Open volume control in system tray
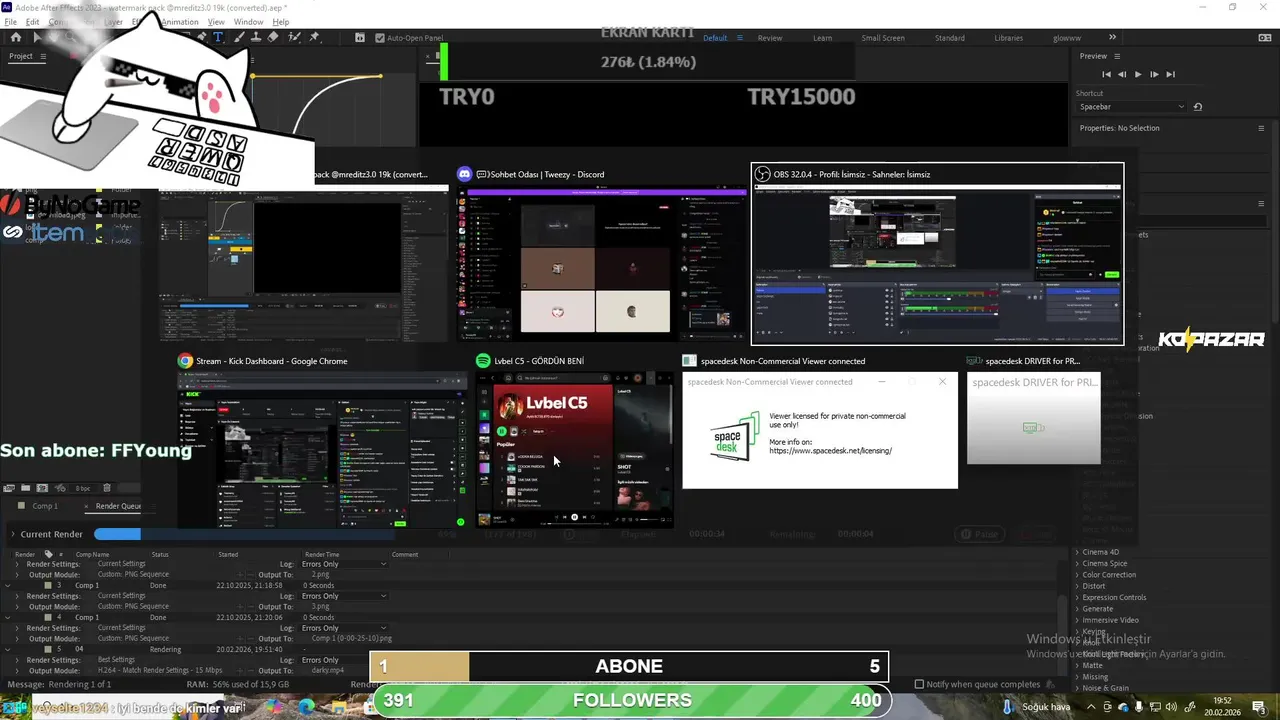The height and width of the screenshot is (720, 1280). [x=1171, y=707]
